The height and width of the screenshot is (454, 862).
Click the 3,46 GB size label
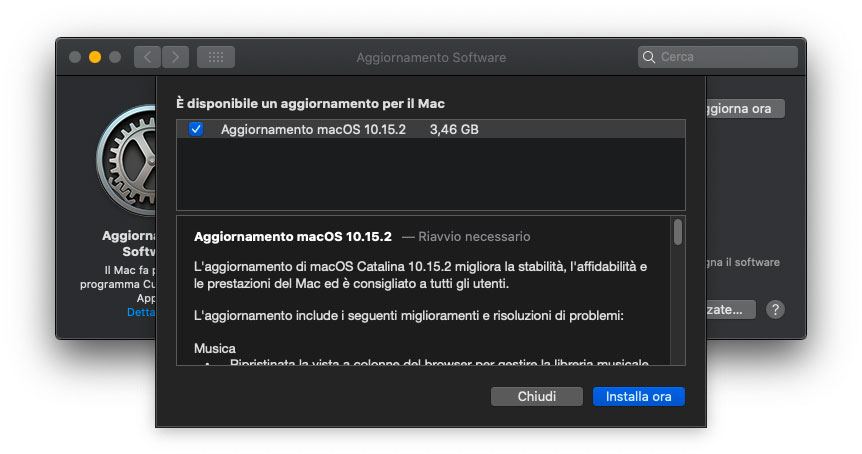tap(454, 129)
